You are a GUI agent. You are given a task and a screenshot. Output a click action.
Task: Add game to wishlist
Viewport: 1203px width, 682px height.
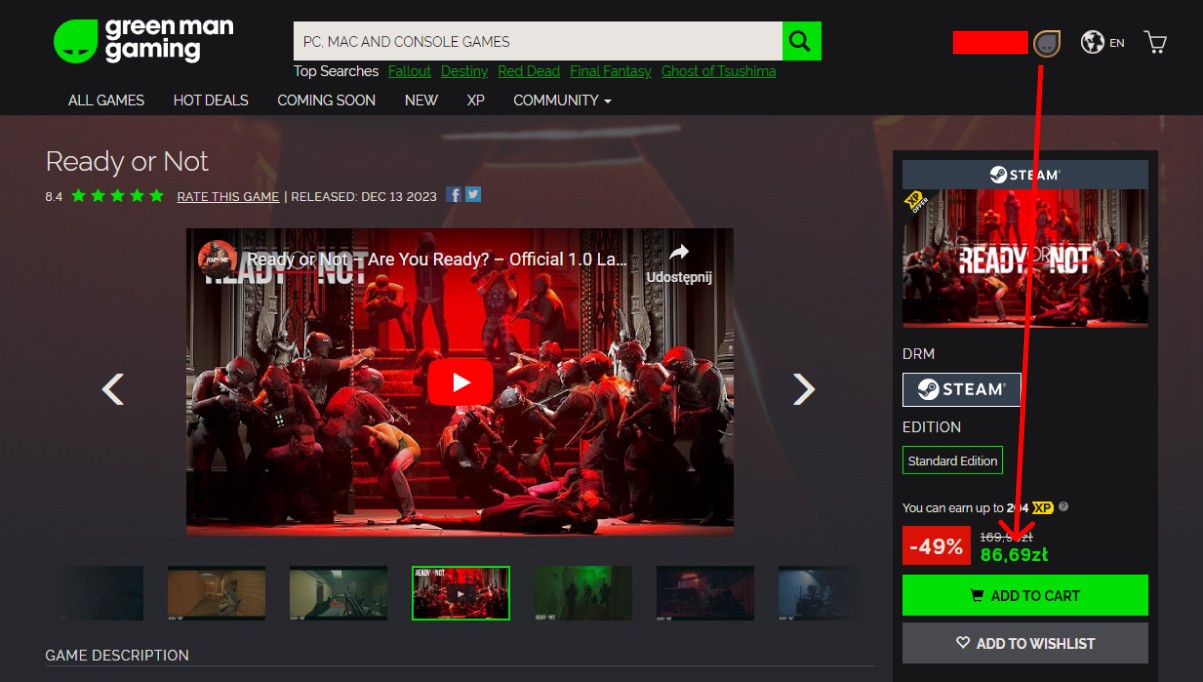point(1025,643)
